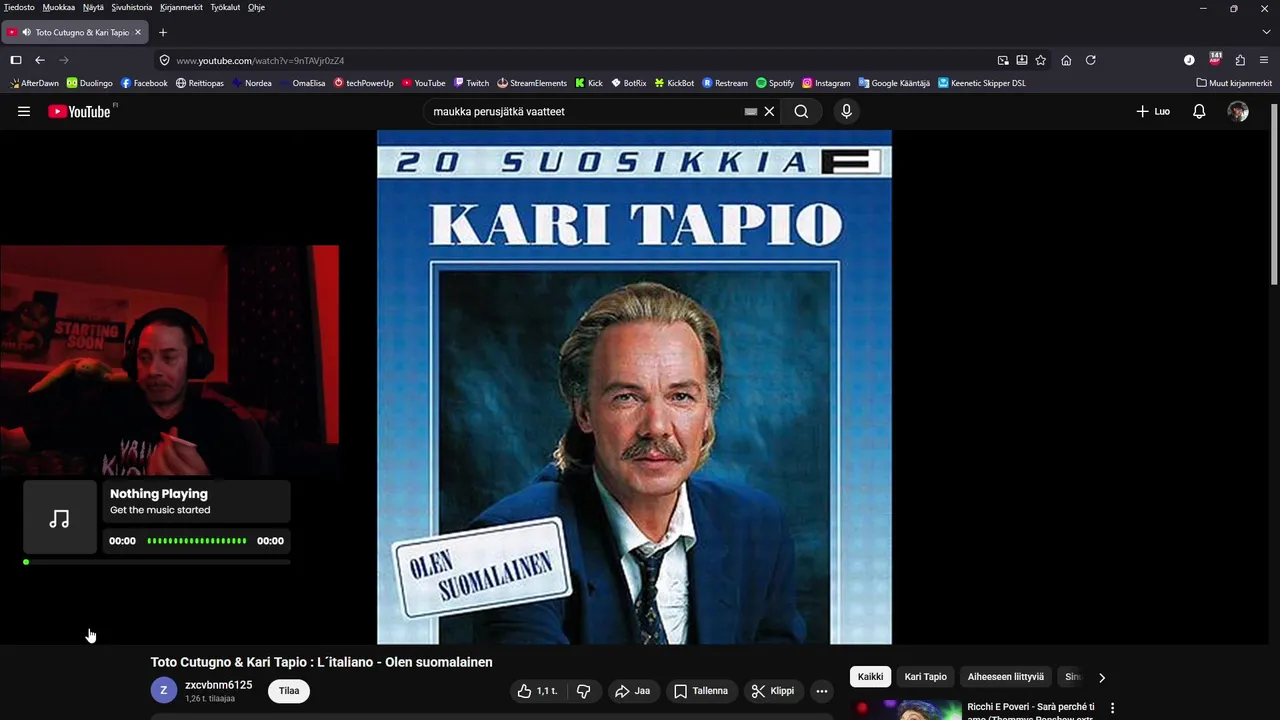The width and height of the screenshot is (1280, 720).
Task: Click the address bar URL
Action: tap(260, 61)
